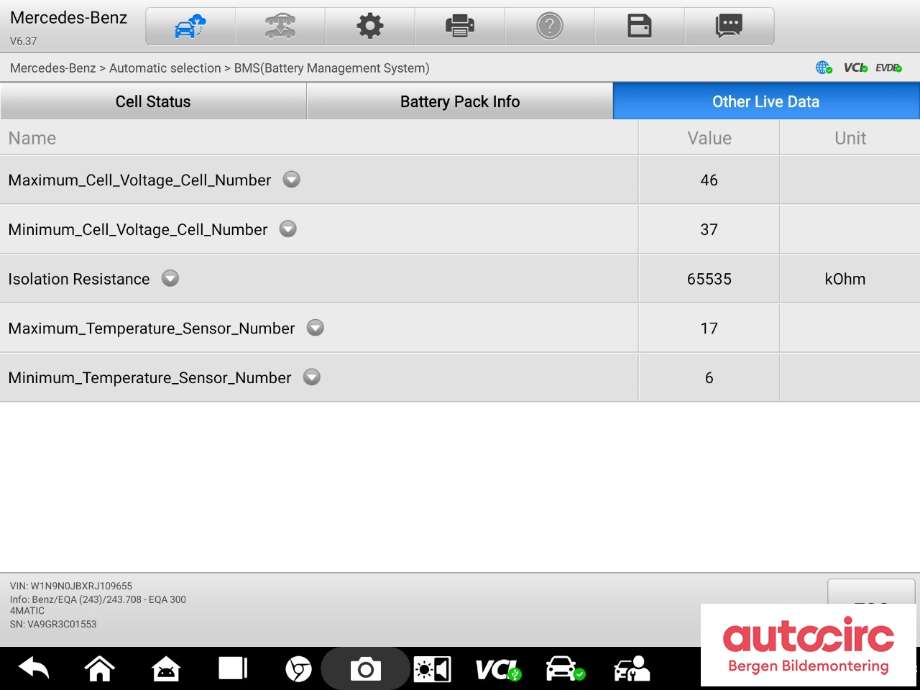
Task: Open the message feedback icon
Action: click(x=729, y=26)
